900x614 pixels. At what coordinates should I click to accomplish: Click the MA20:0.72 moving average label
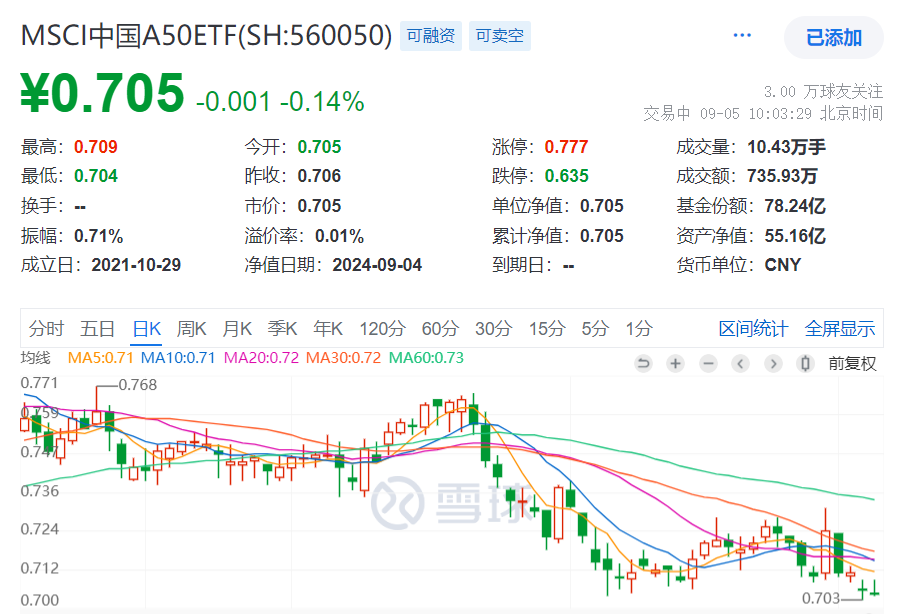[261, 357]
